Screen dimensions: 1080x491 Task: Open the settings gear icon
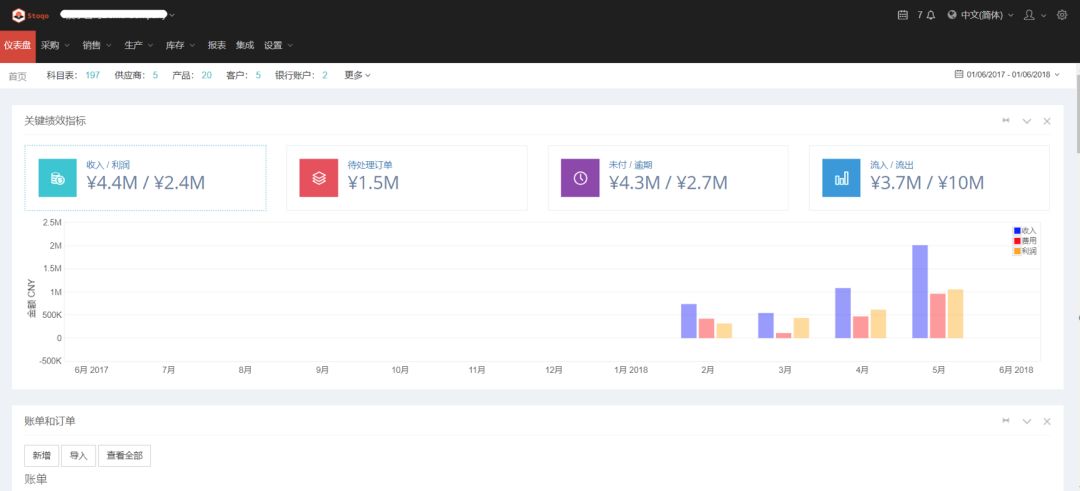point(1061,15)
